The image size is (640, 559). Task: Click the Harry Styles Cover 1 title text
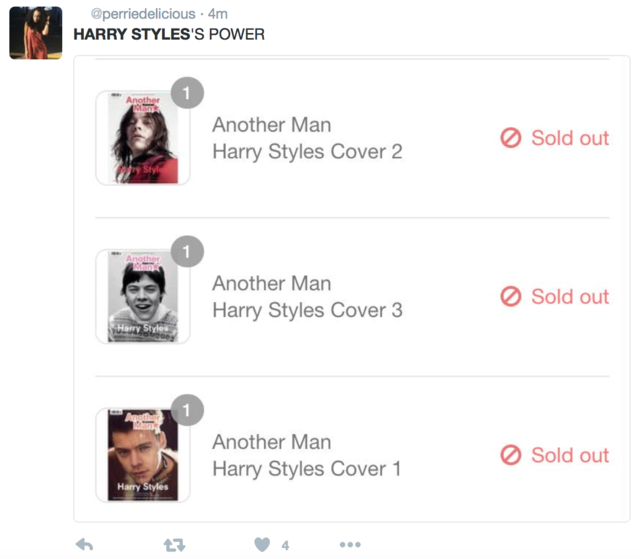click(306, 468)
